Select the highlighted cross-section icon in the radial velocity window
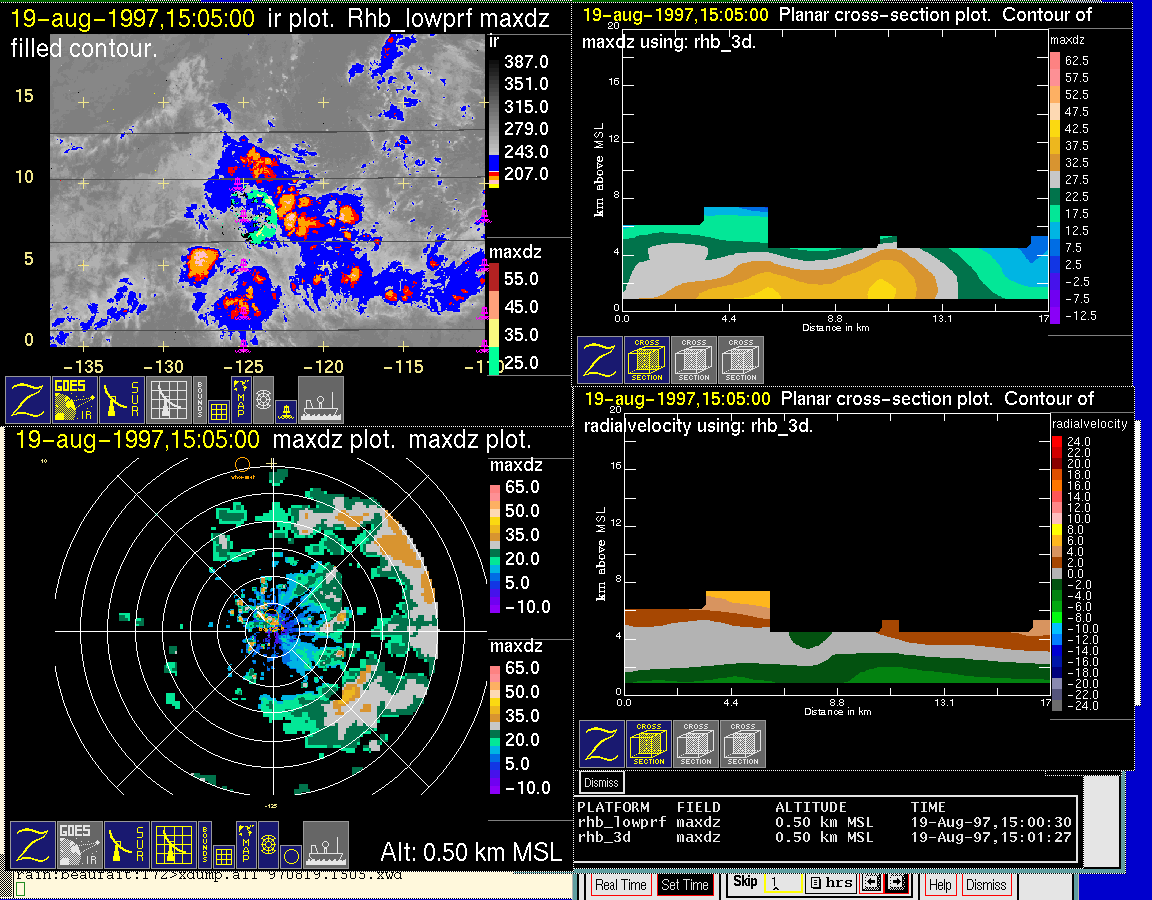The image size is (1152, 900). (x=648, y=744)
